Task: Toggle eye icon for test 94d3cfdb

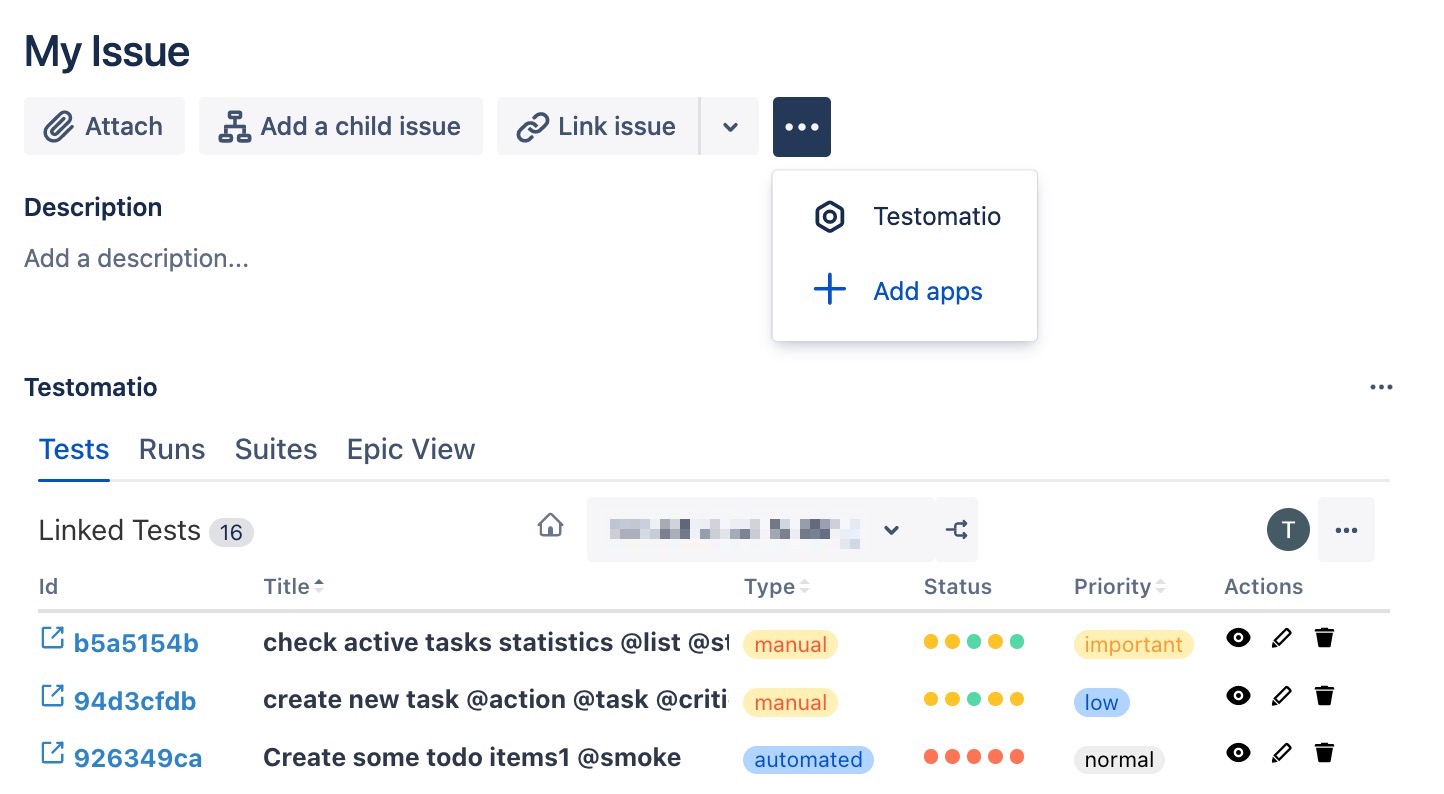Action: (x=1238, y=696)
